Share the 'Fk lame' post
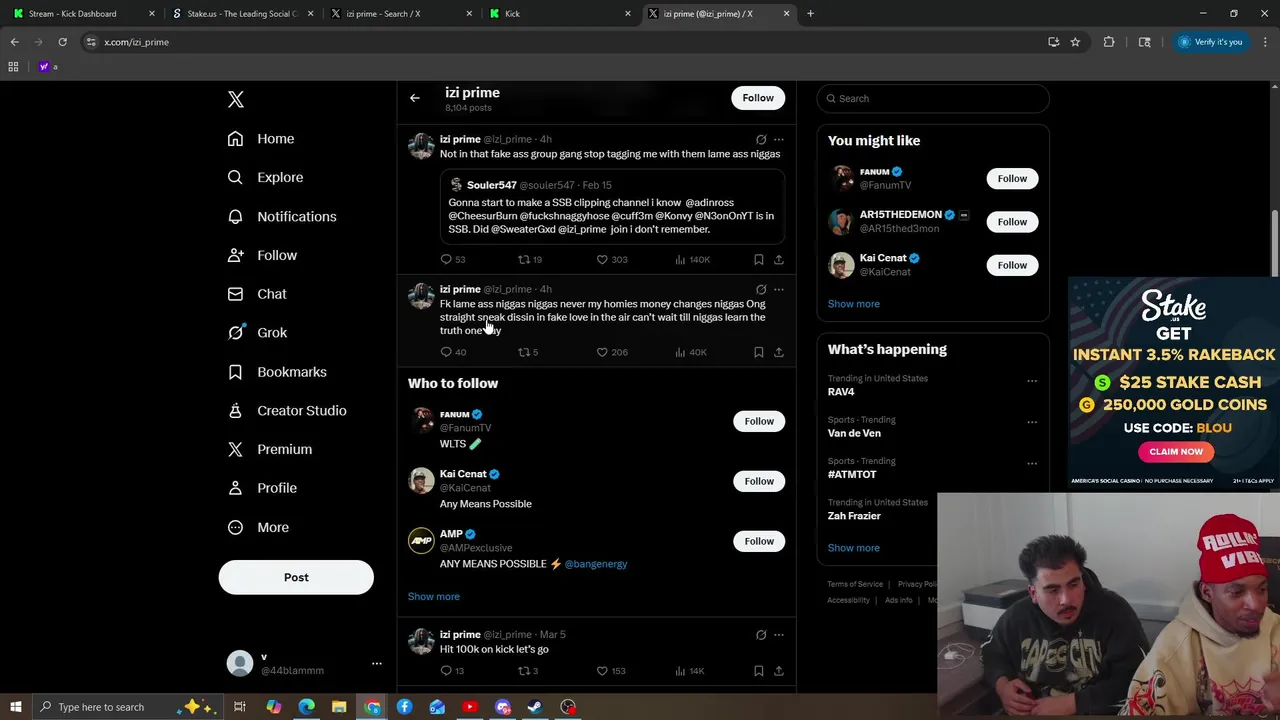1280x720 pixels. pos(779,352)
